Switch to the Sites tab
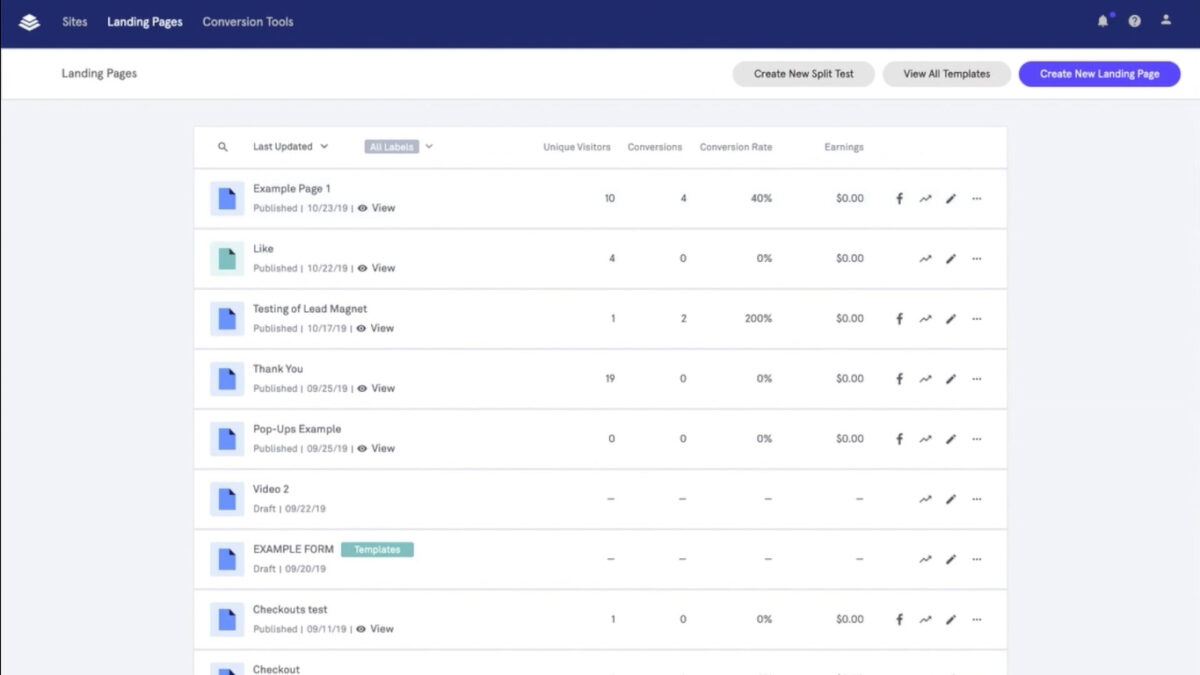The width and height of the screenshot is (1200, 675). [75, 22]
